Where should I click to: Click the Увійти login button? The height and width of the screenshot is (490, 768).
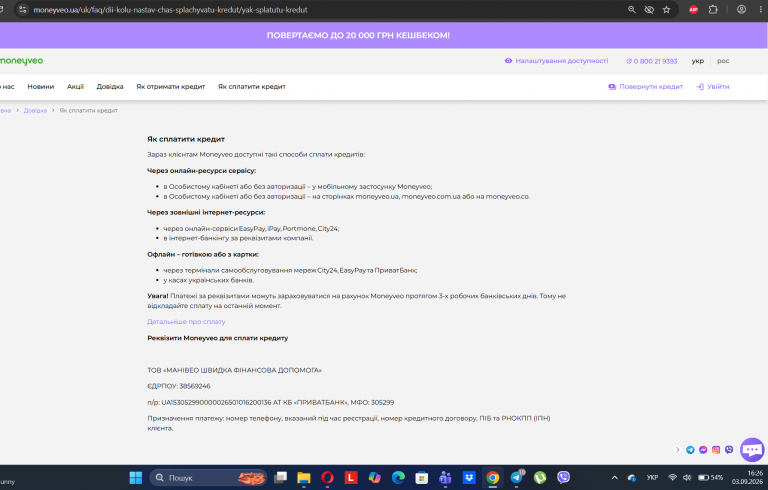click(713, 87)
